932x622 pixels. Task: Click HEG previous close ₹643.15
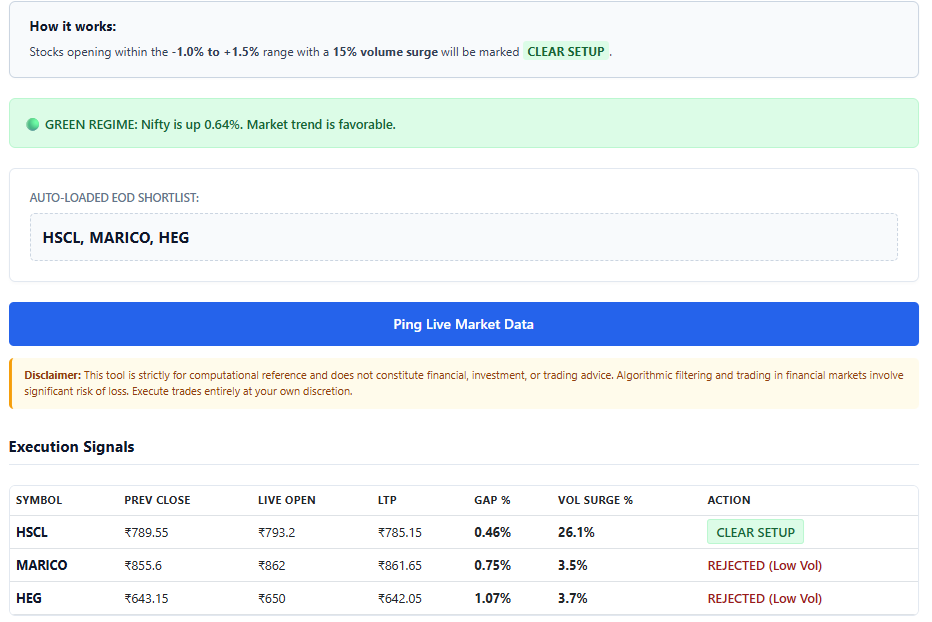(146, 598)
